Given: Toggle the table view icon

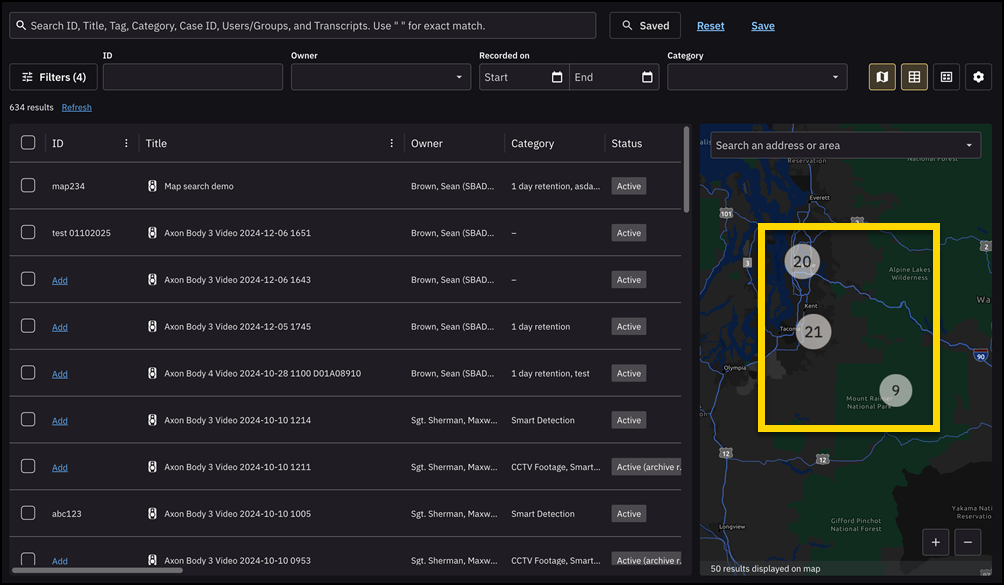Looking at the screenshot, I should (914, 77).
